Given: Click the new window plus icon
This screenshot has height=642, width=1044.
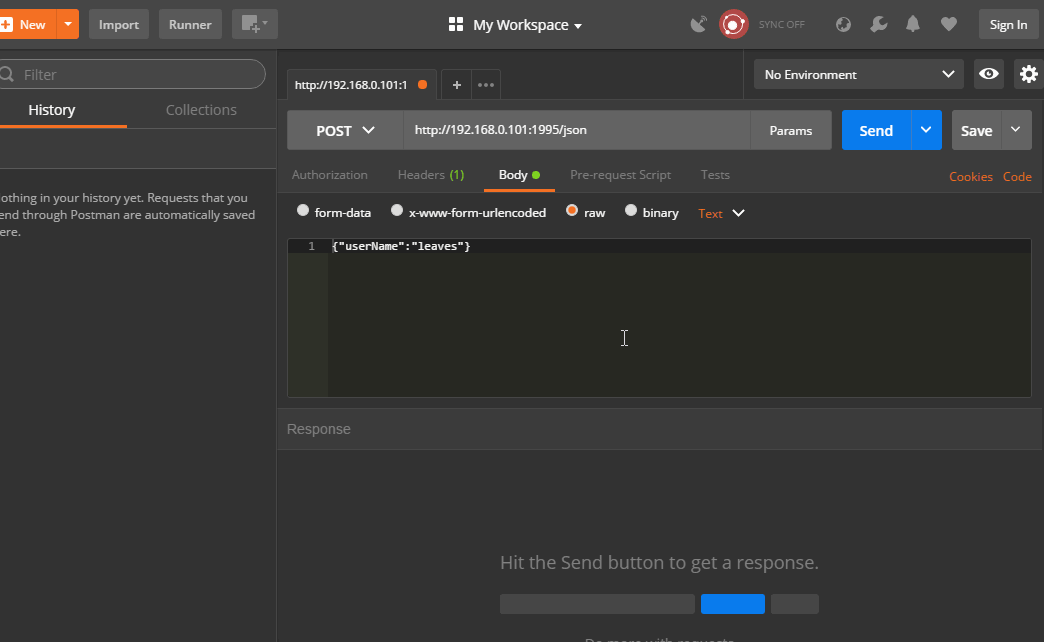Looking at the screenshot, I should pyautogui.click(x=254, y=25).
